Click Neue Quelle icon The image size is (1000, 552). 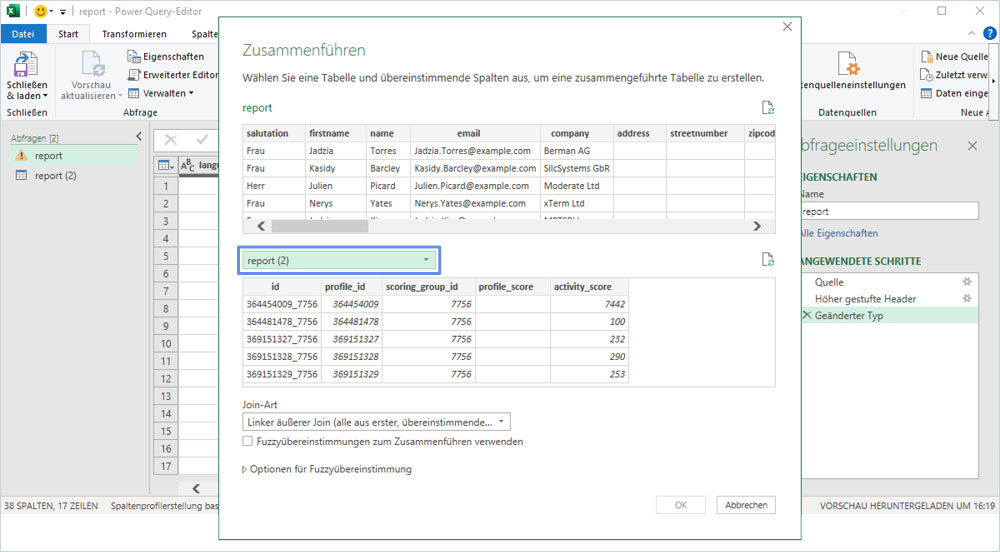(x=927, y=57)
